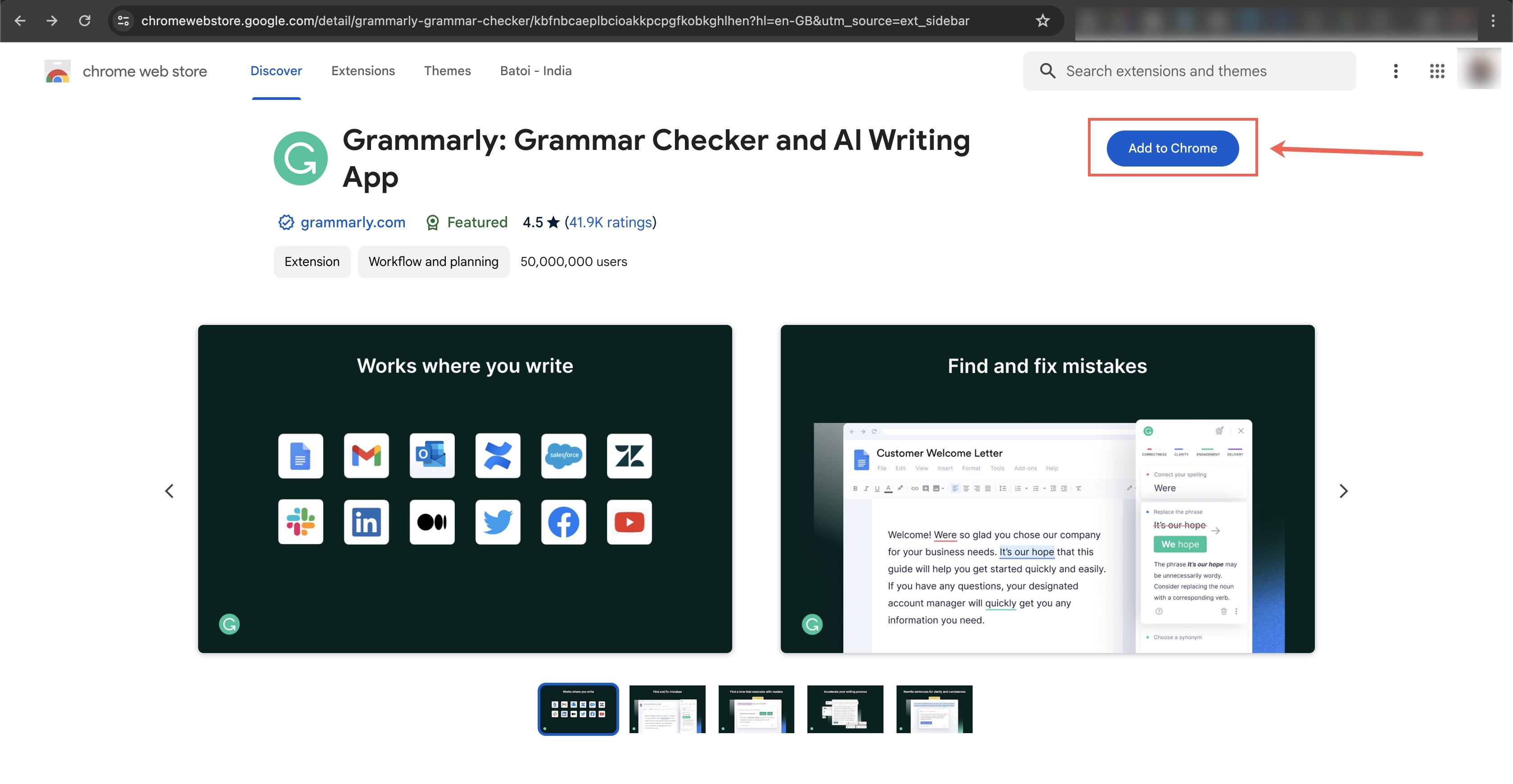Click the Chrome Web Store logo

58,71
